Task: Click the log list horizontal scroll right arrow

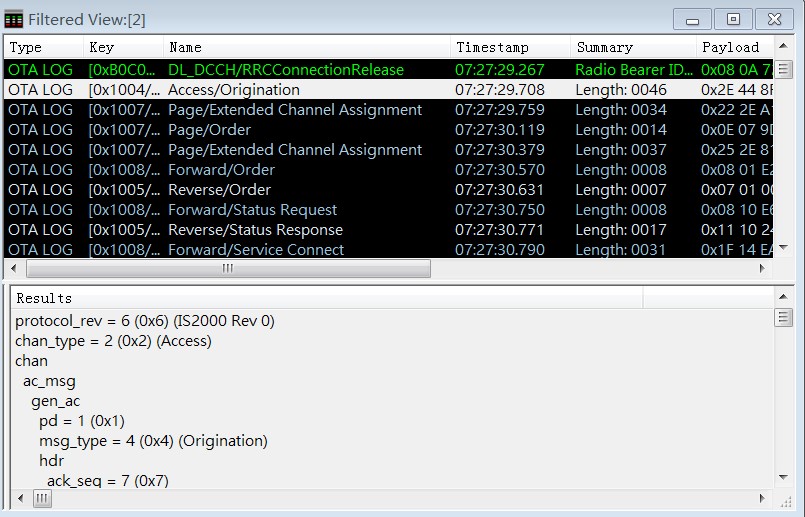Action: pyautogui.click(x=762, y=268)
